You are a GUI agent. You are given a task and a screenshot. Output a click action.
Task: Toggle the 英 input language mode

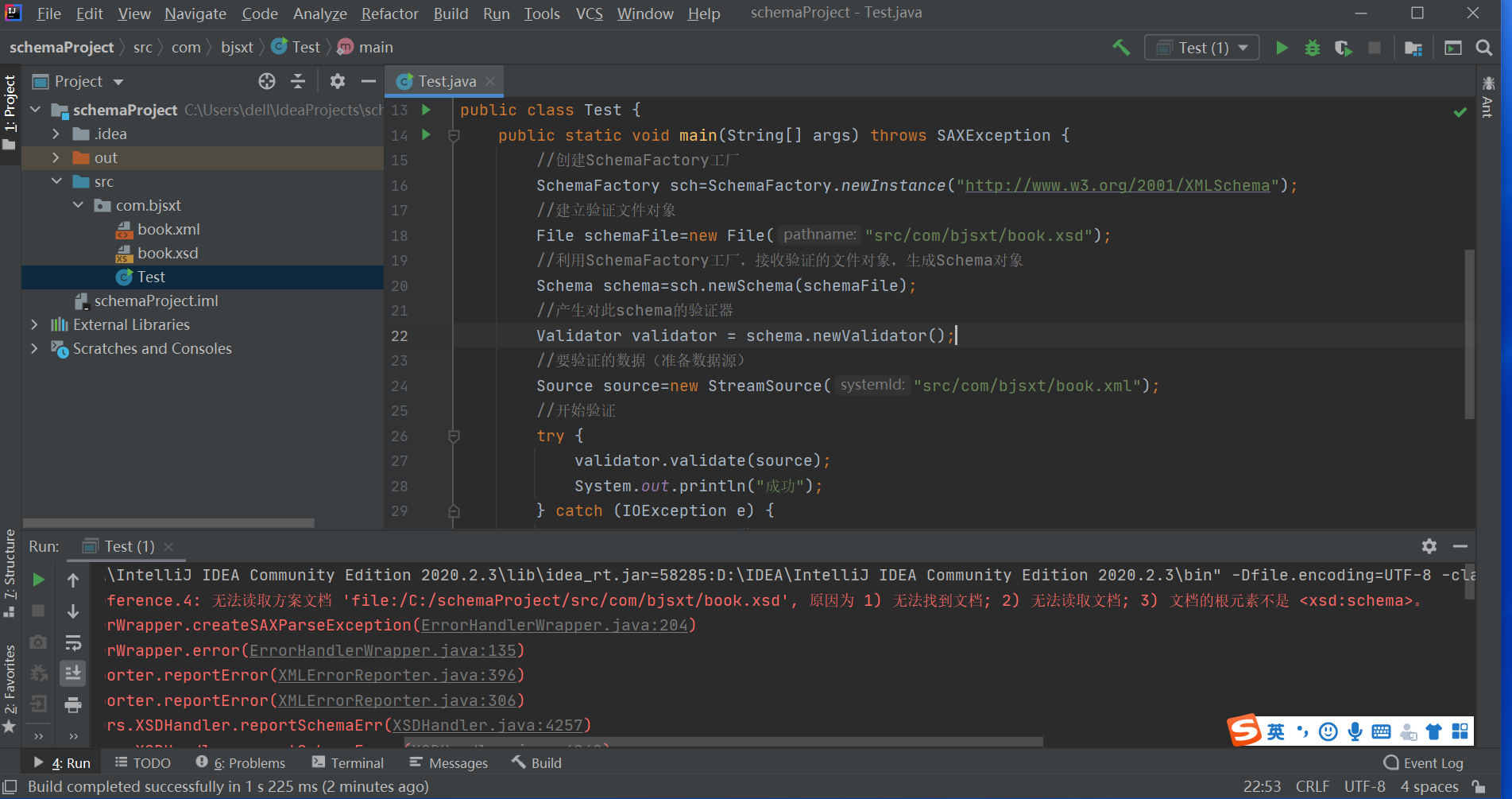click(x=1276, y=731)
